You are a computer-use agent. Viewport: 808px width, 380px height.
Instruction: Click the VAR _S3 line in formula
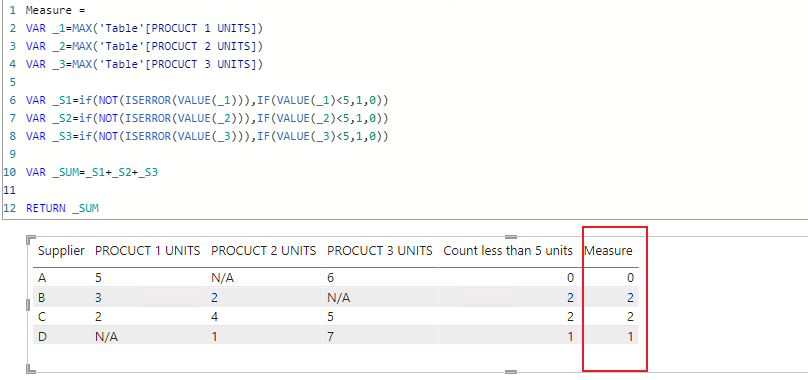coord(207,137)
